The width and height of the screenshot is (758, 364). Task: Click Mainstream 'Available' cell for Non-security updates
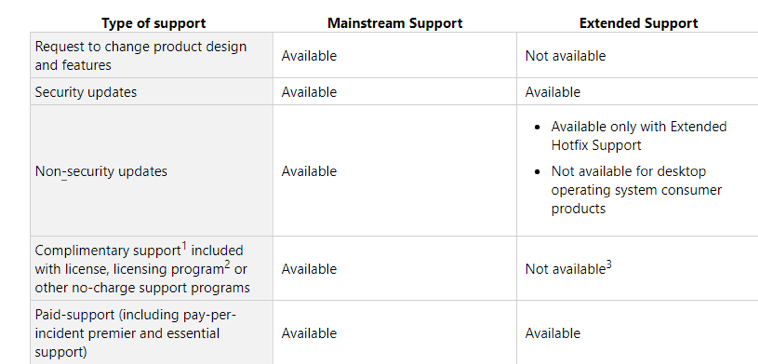(x=309, y=171)
